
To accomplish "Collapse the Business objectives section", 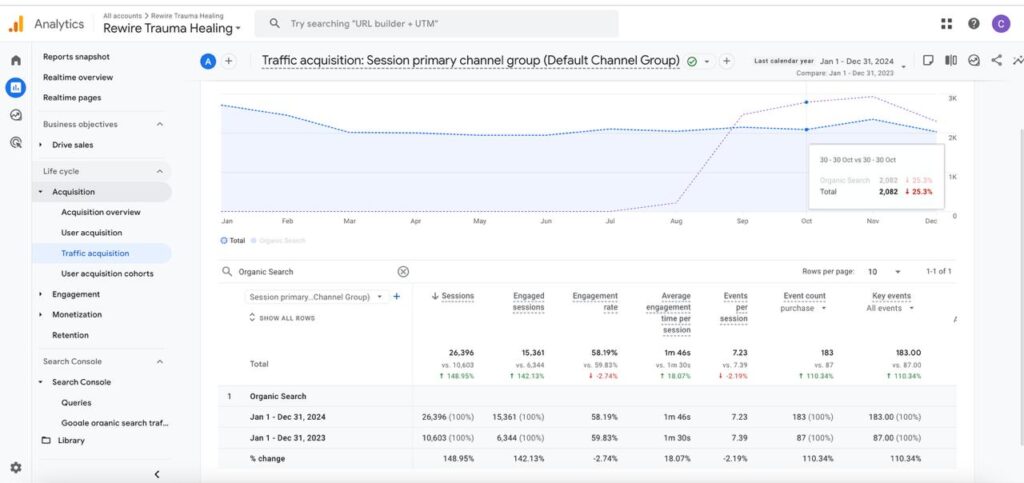I will pos(160,124).
